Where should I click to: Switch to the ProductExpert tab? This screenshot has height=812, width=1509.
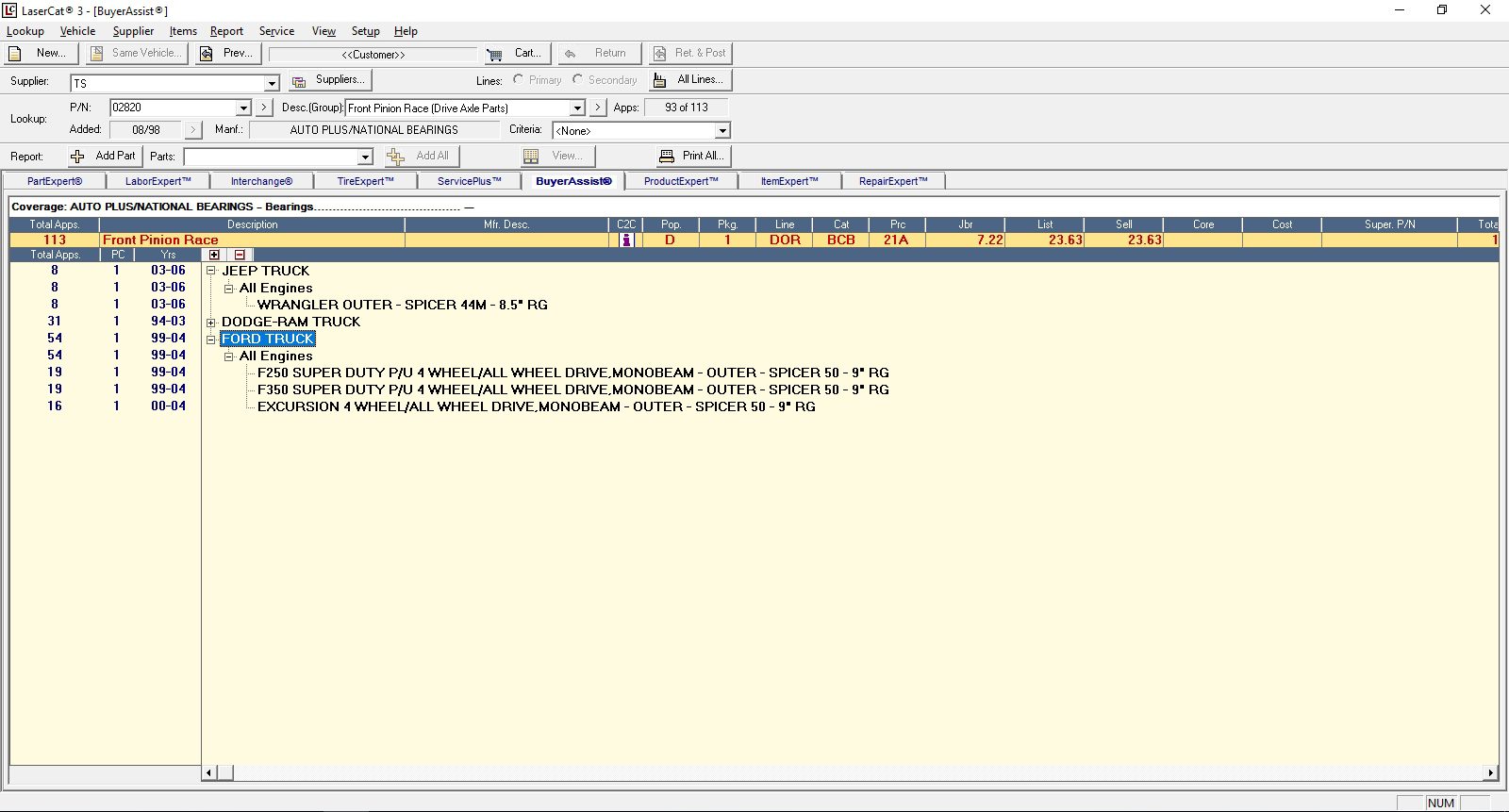pos(681,181)
